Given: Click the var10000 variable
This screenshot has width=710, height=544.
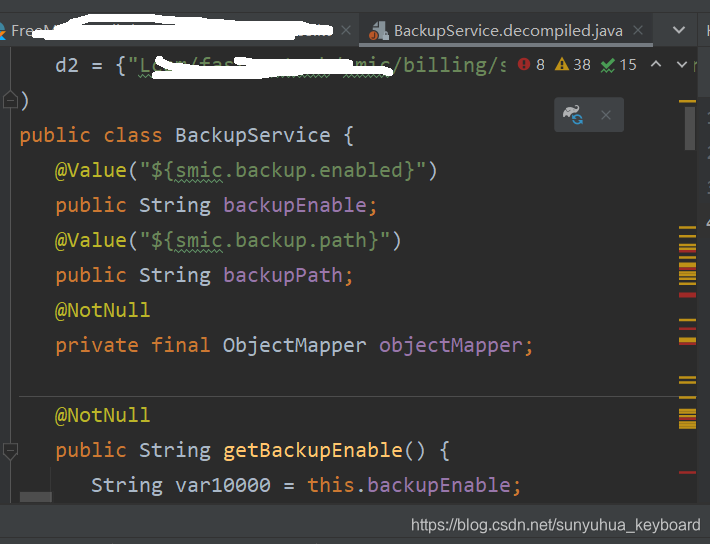Looking at the screenshot, I should [223, 485].
